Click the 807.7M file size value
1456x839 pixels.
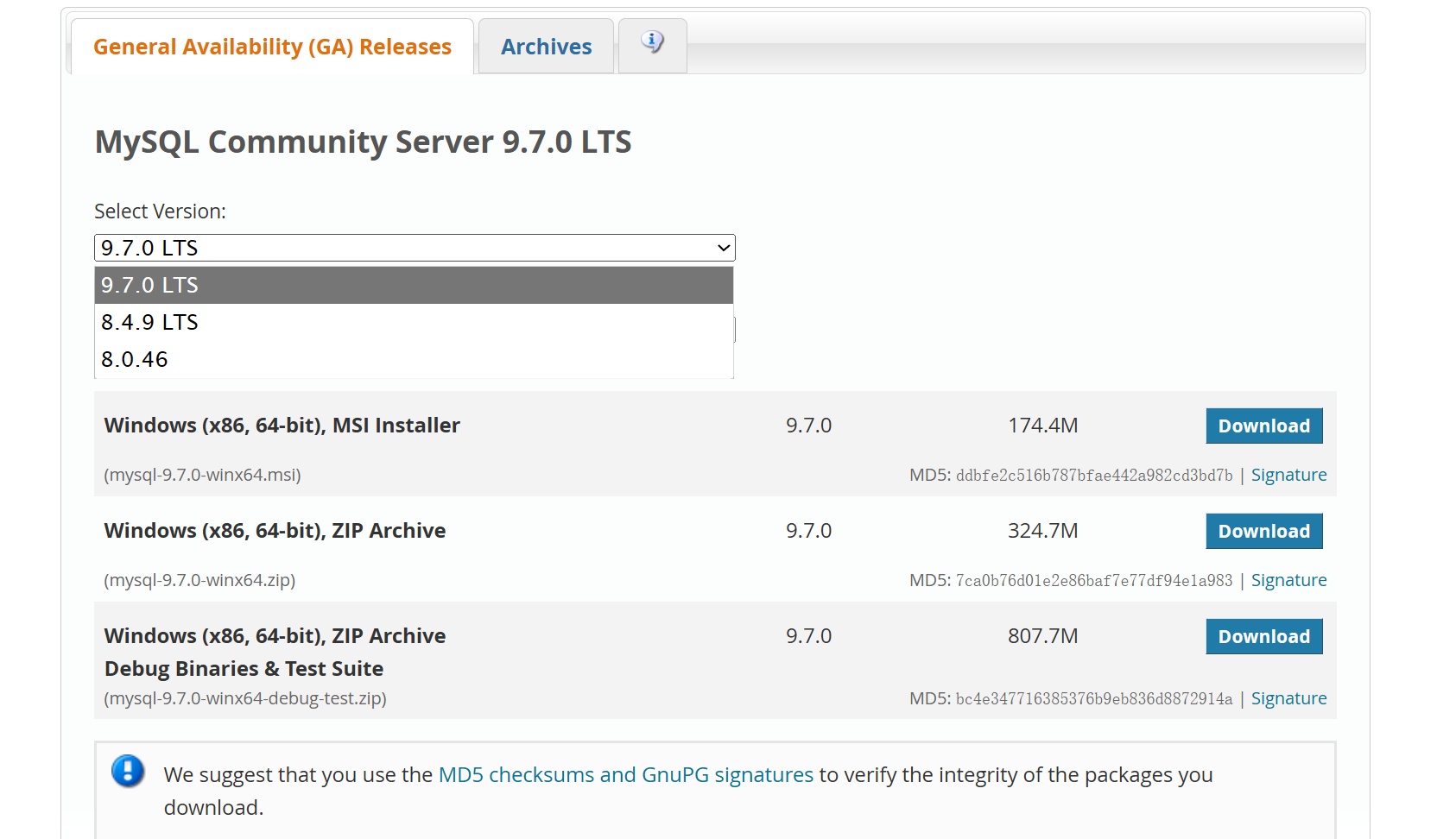(x=1043, y=636)
